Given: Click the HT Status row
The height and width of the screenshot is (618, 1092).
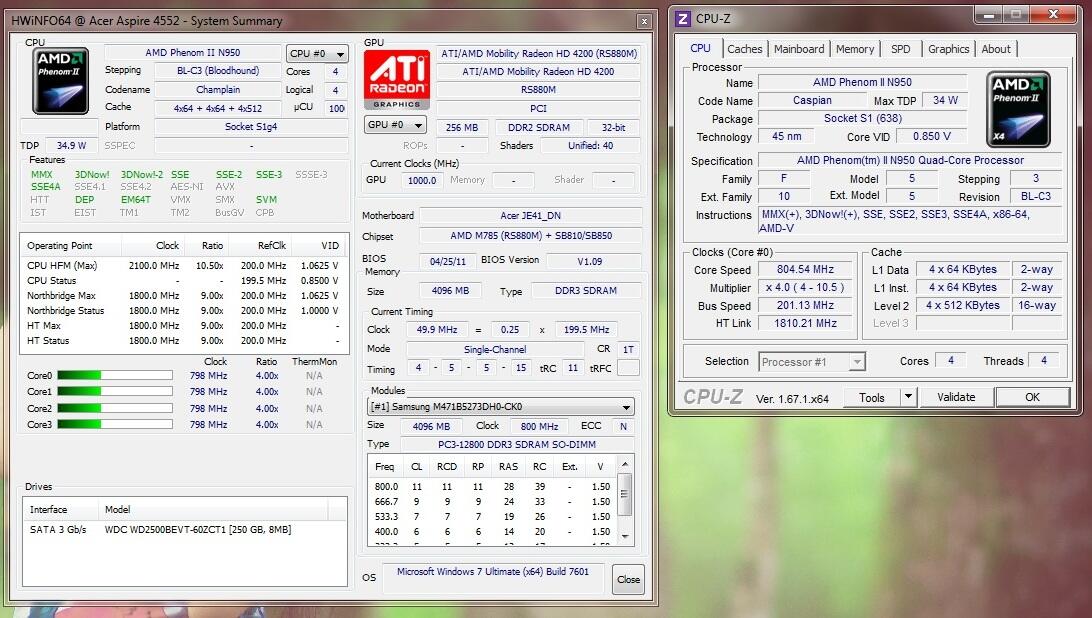Looking at the screenshot, I should coord(182,341).
